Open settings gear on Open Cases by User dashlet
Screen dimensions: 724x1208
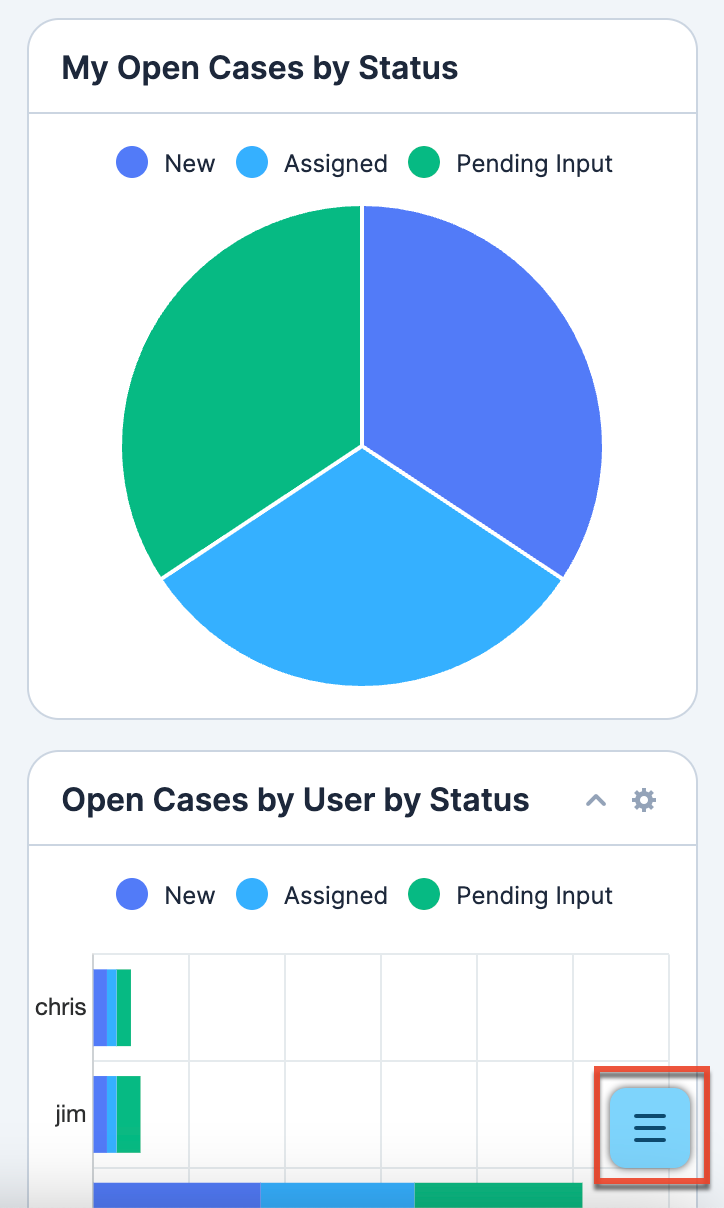(x=644, y=800)
